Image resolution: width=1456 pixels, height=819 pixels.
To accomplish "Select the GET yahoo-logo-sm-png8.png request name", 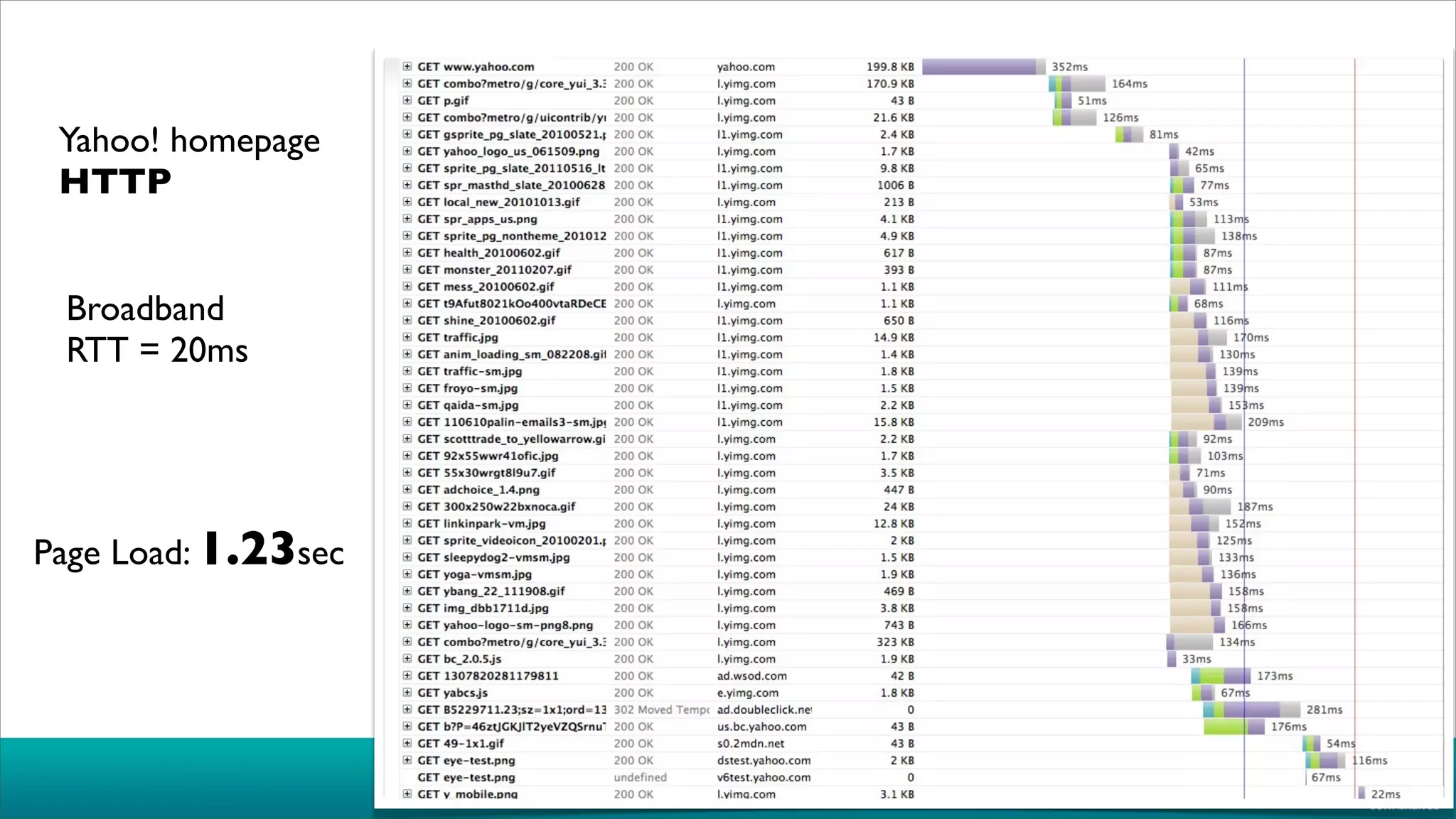I will [x=505, y=625].
